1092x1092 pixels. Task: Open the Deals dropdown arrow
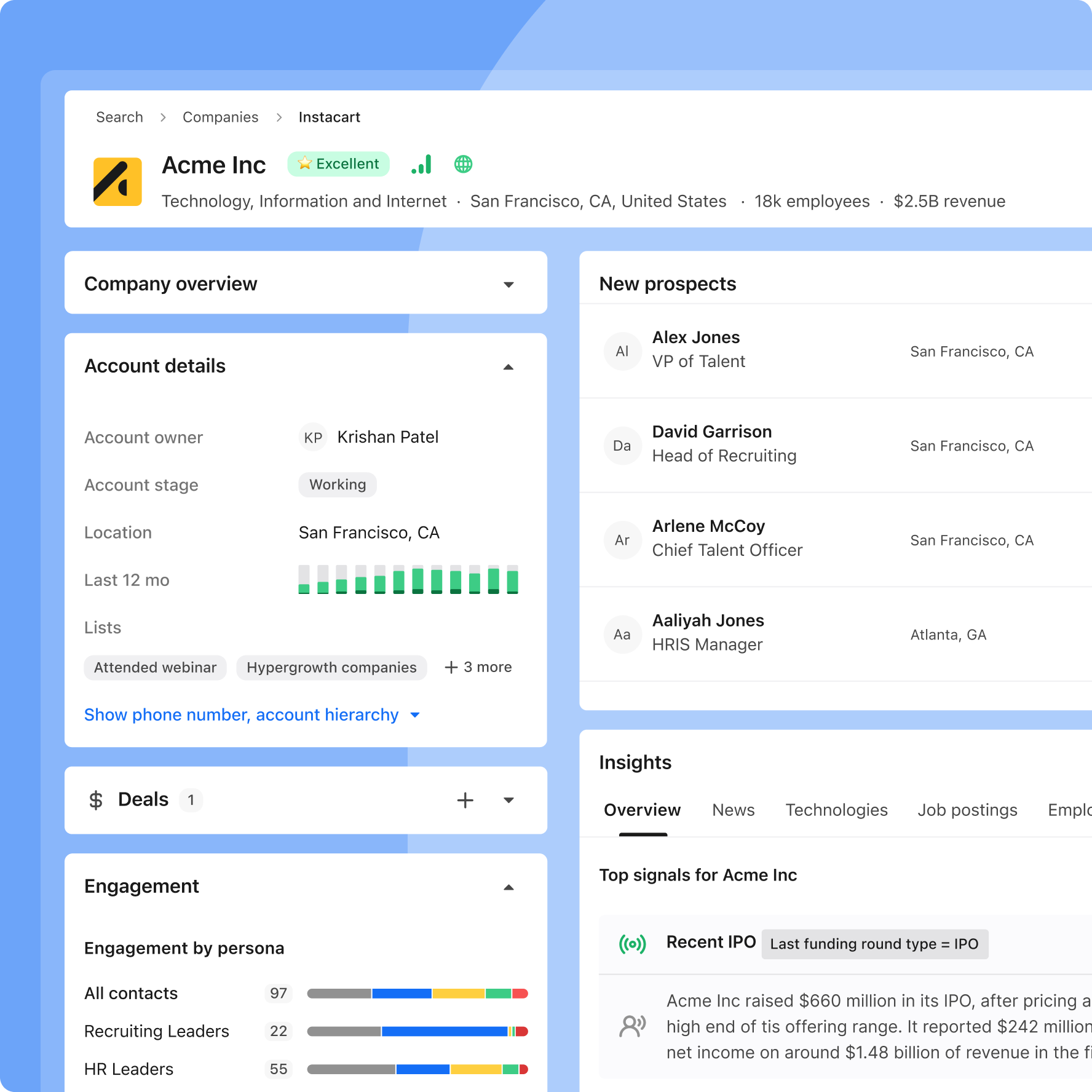point(508,800)
